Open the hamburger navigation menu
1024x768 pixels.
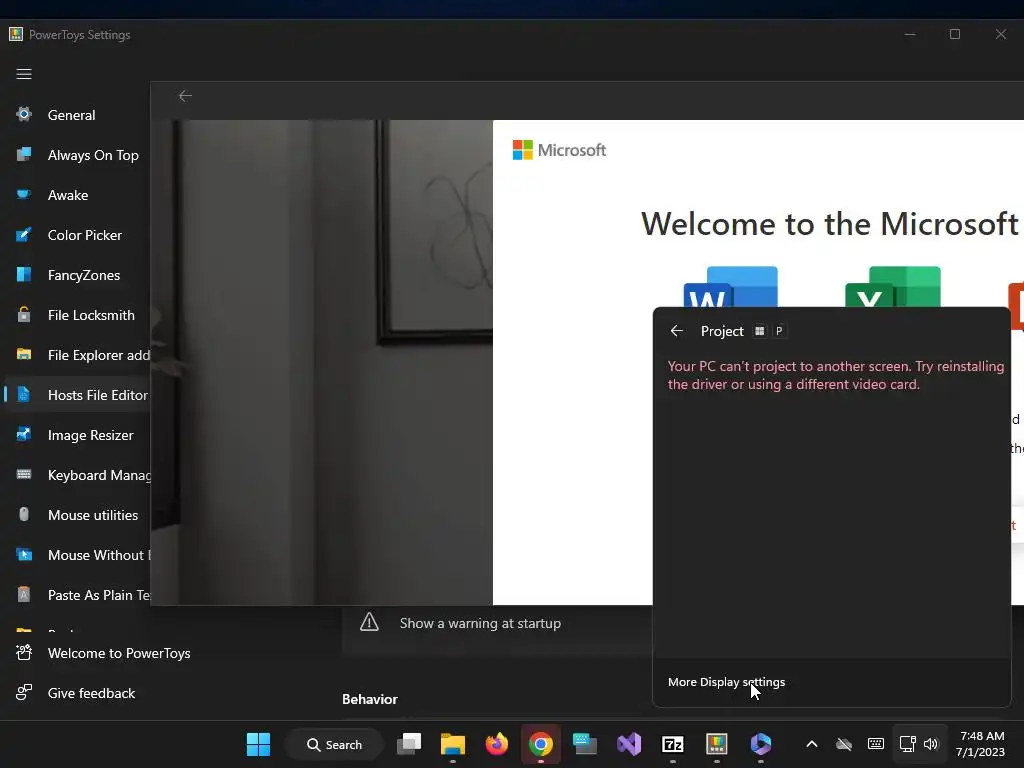pos(24,74)
